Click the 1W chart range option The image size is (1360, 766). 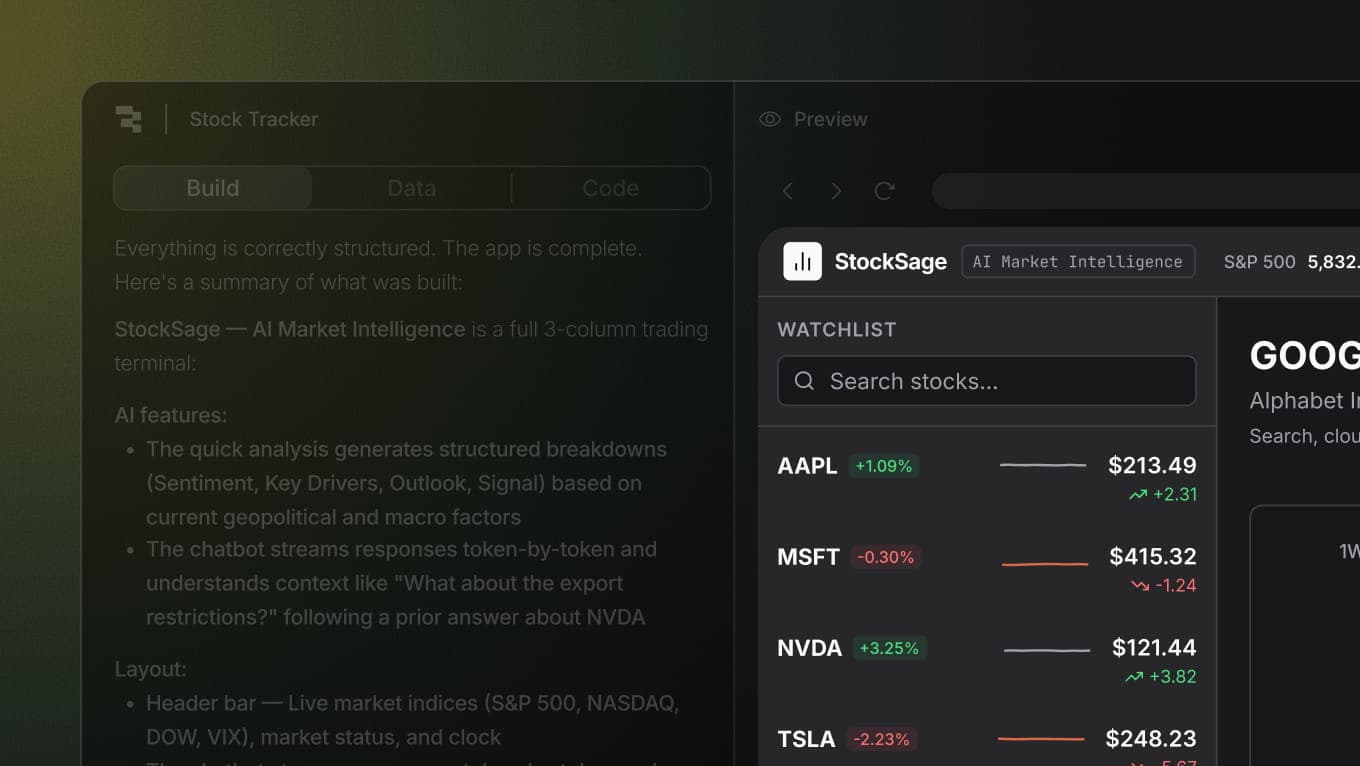click(1349, 551)
